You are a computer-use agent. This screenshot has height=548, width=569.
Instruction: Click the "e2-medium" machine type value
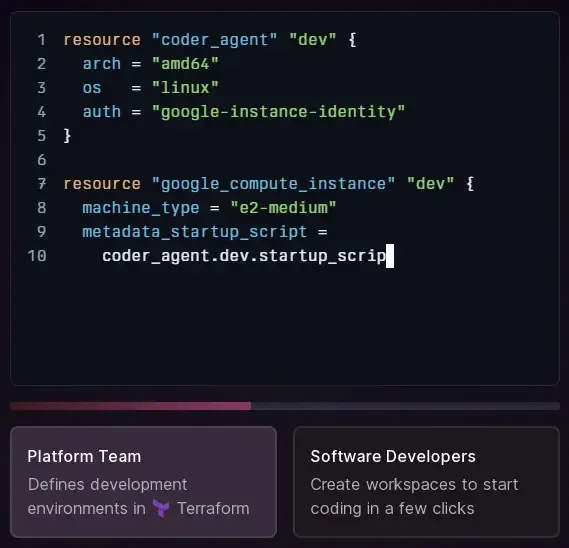(x=283, y=208)
